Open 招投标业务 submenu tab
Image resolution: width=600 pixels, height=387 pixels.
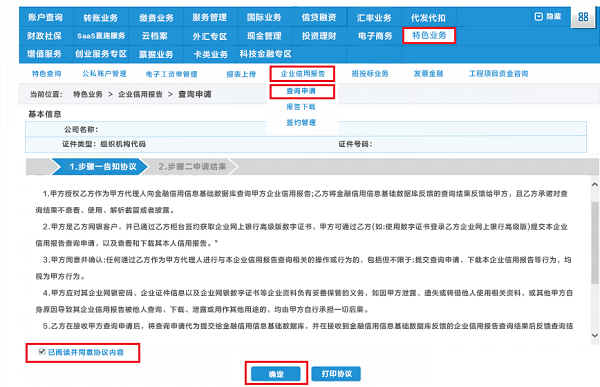coord(370,73)
